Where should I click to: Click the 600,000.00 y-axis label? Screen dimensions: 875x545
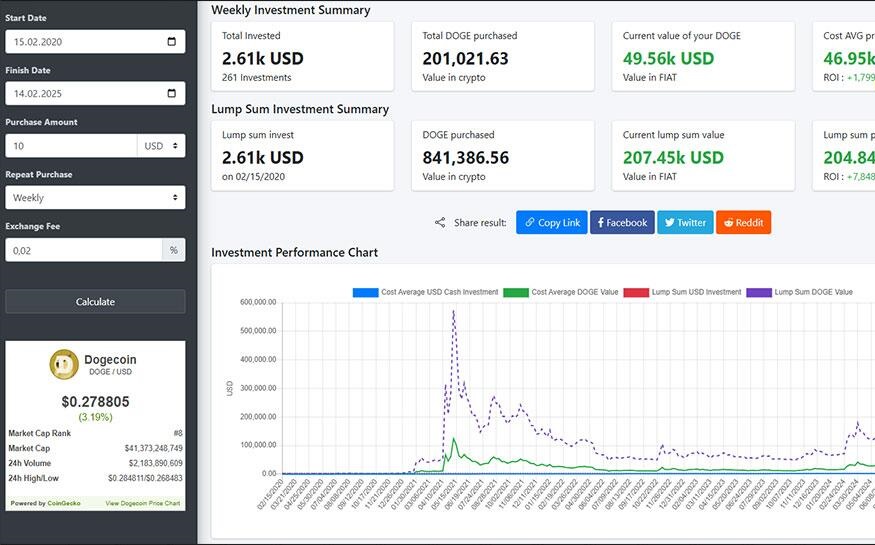pos(258,302)
